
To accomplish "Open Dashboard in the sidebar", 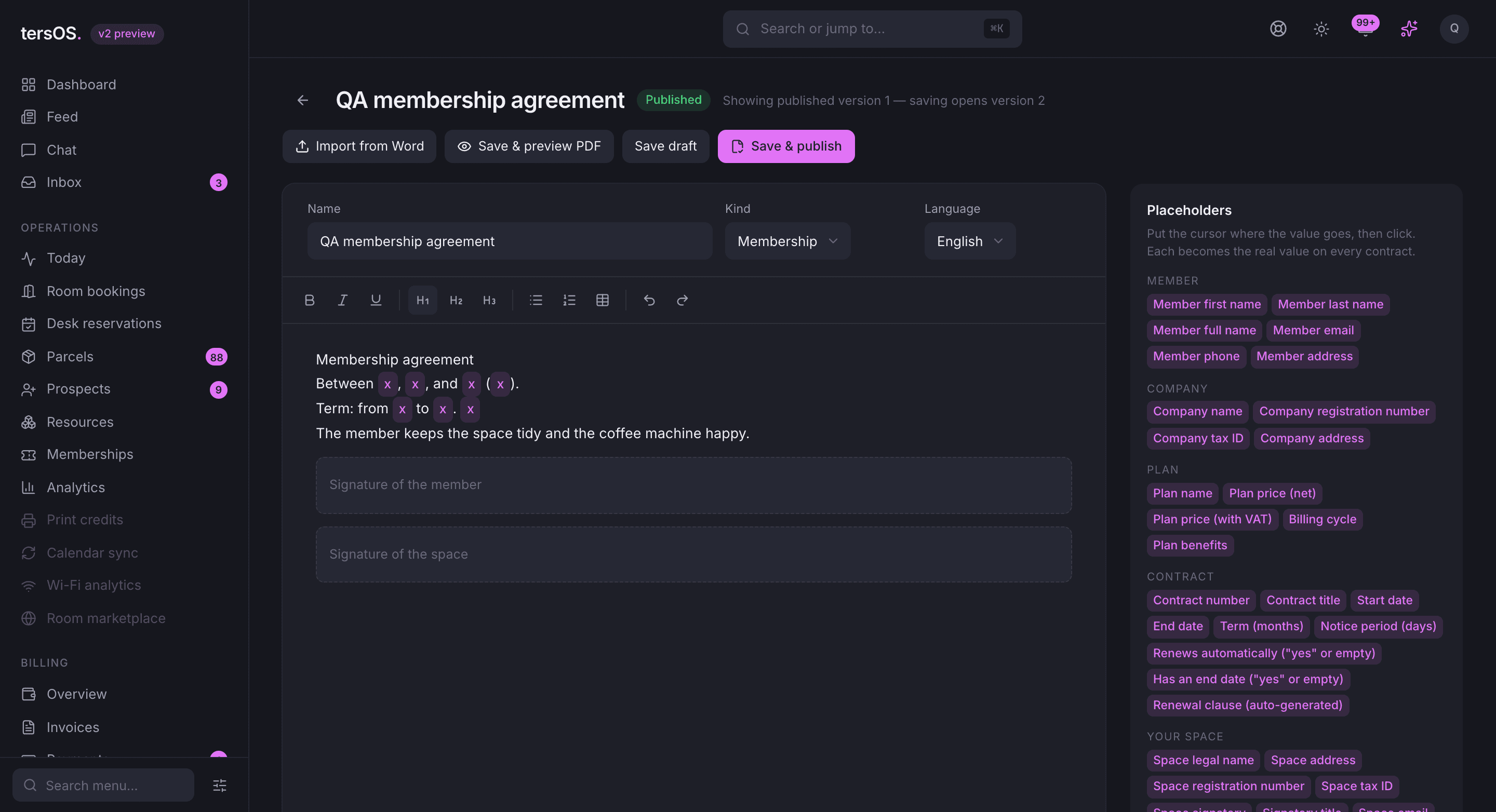I will pyautogui.click(x=124, y=85).
